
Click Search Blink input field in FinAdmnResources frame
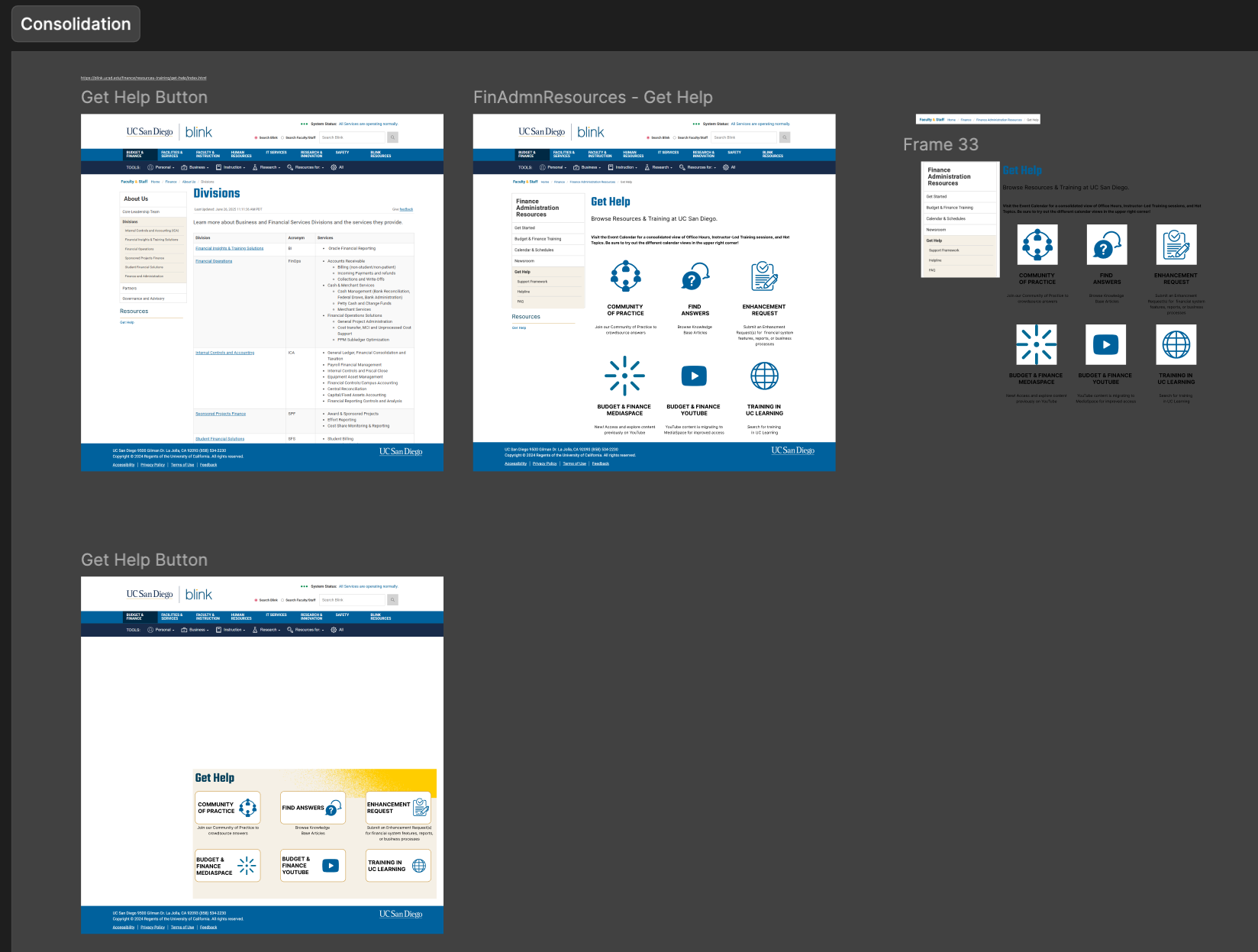click(x=745, y=137)
